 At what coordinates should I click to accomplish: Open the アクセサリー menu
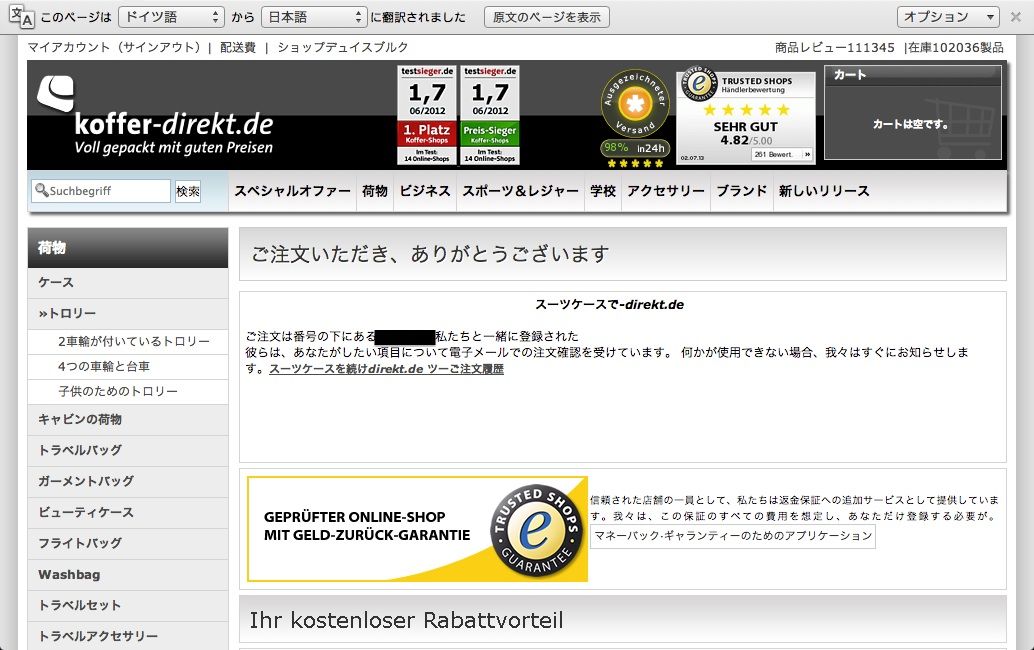click(x=665, y=191)
